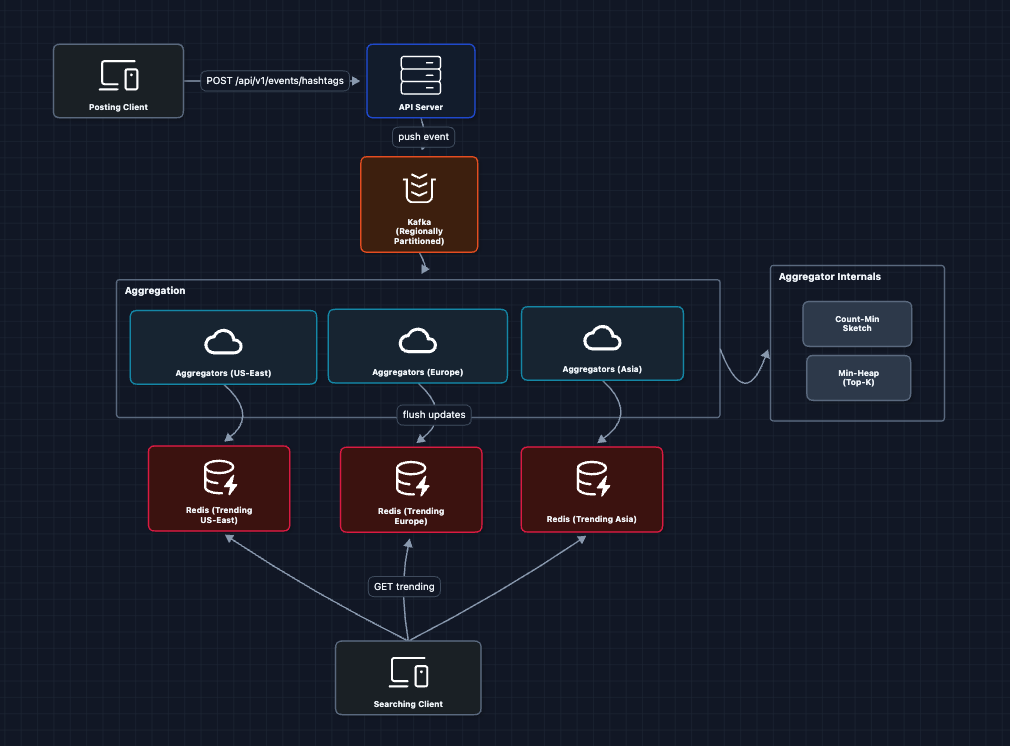Click the Count-Min Sketch node
1010x746 pixels.
coord(857,323)
